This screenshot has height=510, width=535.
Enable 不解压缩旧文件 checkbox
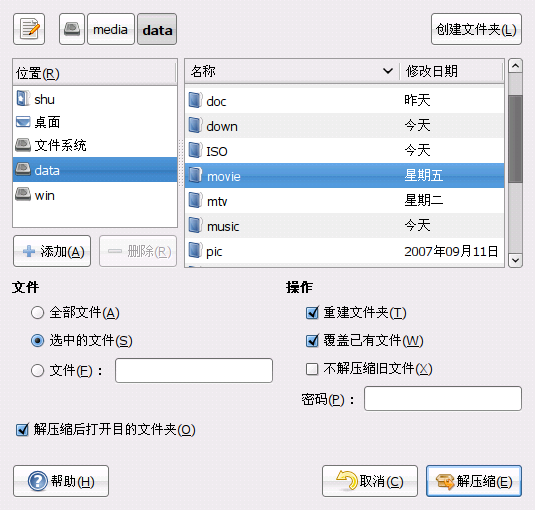pyautogui.click(x=312, y=369)
